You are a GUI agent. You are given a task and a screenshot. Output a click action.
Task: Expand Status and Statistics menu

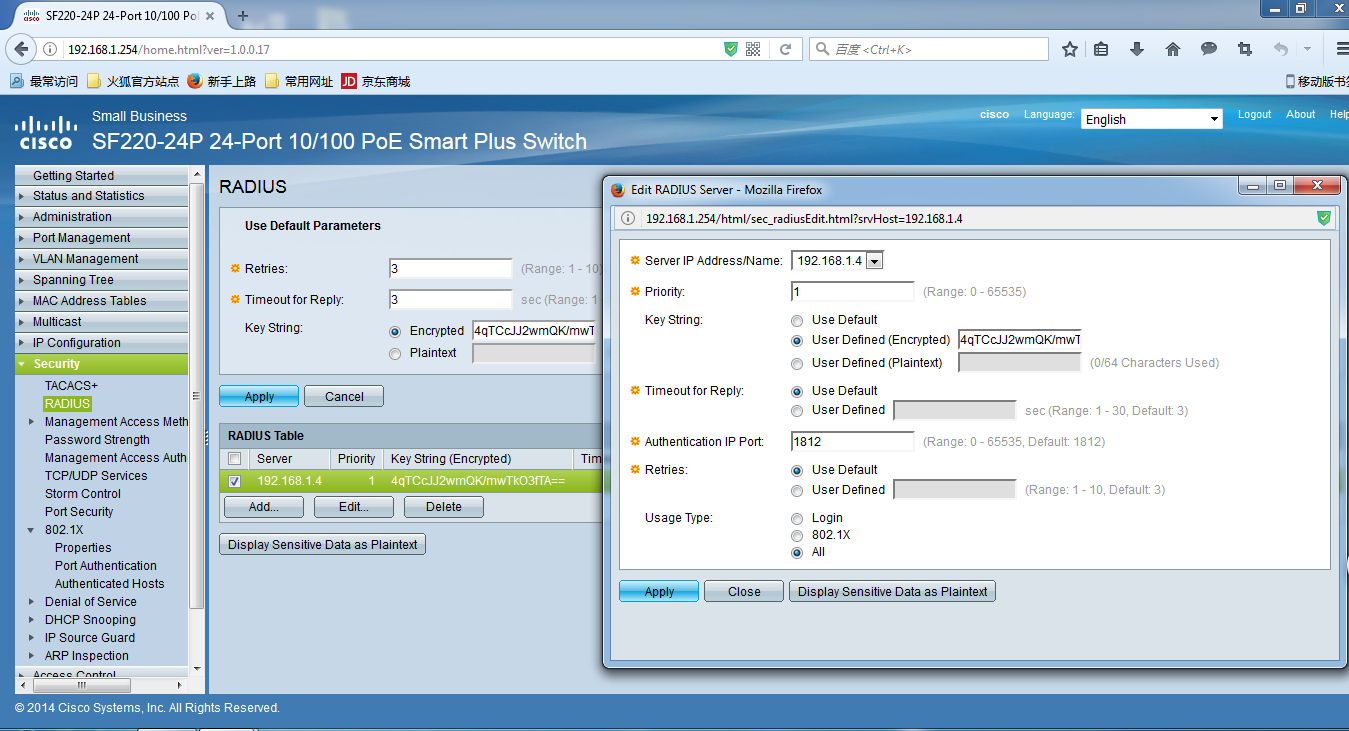(101, 196)
